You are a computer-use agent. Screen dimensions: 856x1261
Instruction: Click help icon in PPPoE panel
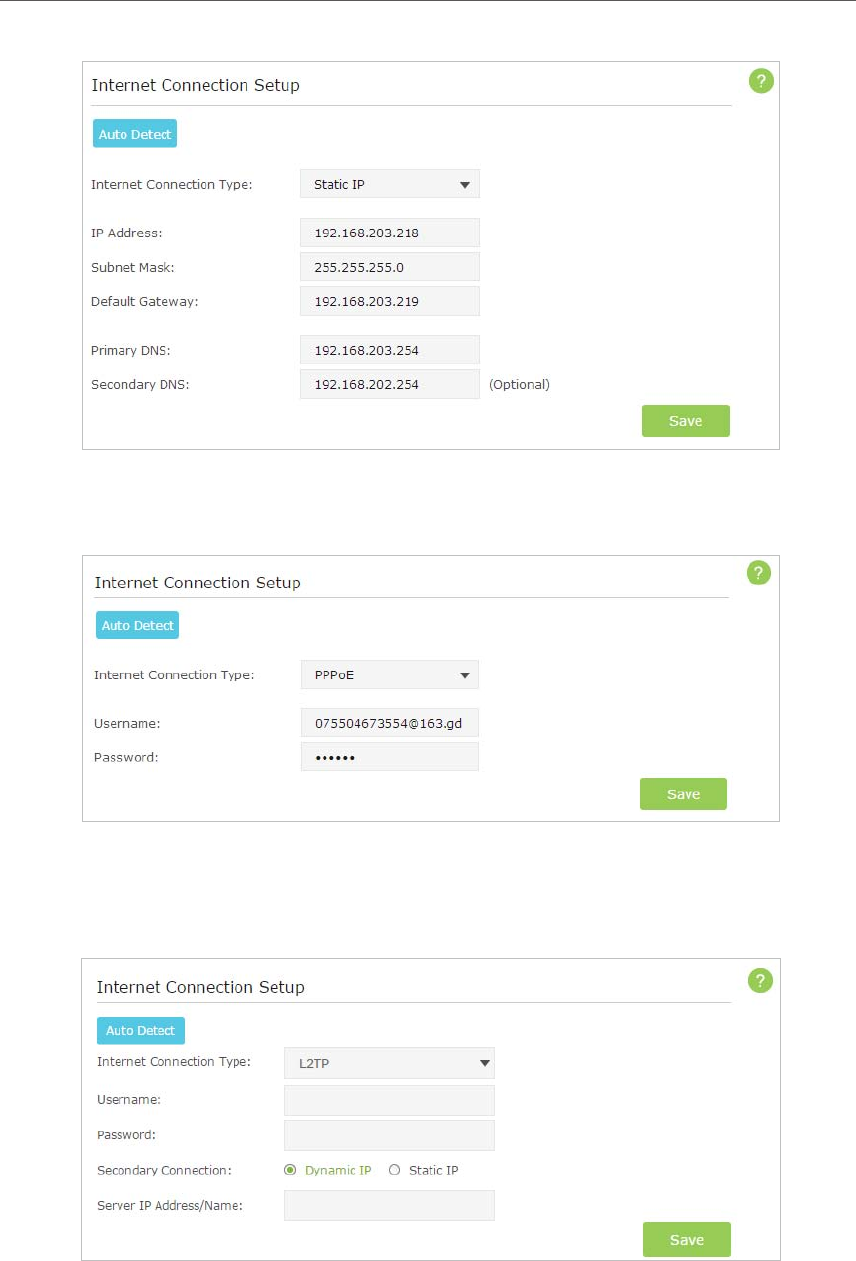760,572
